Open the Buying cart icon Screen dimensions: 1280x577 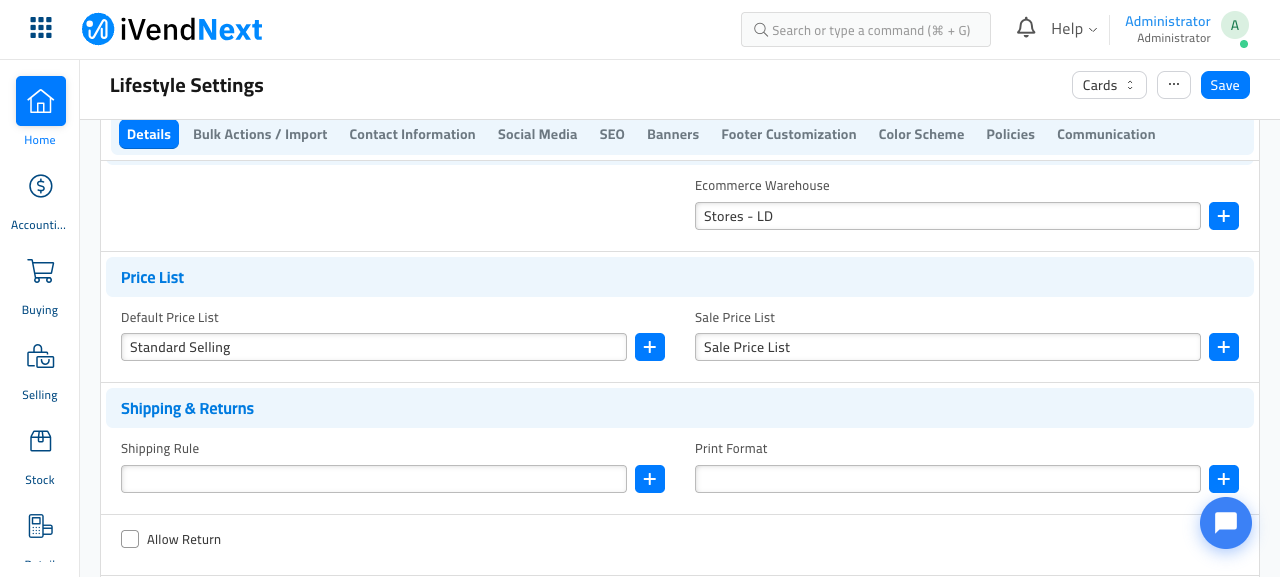coord(40,271)
